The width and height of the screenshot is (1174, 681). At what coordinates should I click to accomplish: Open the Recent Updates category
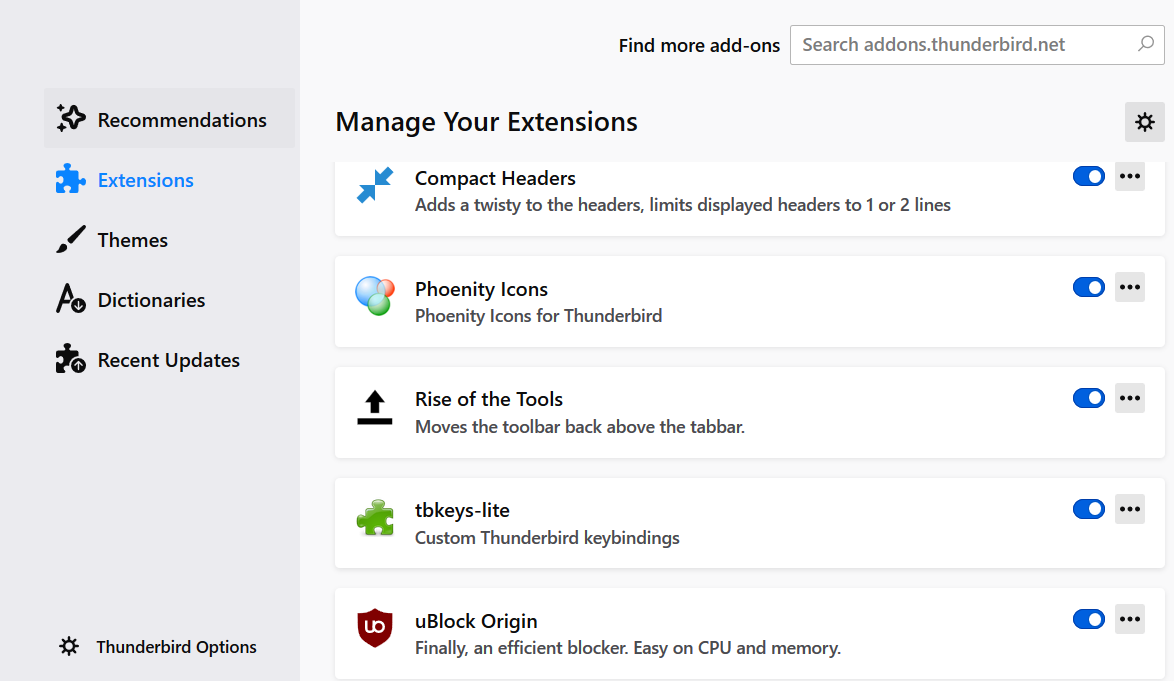point(168,360)
